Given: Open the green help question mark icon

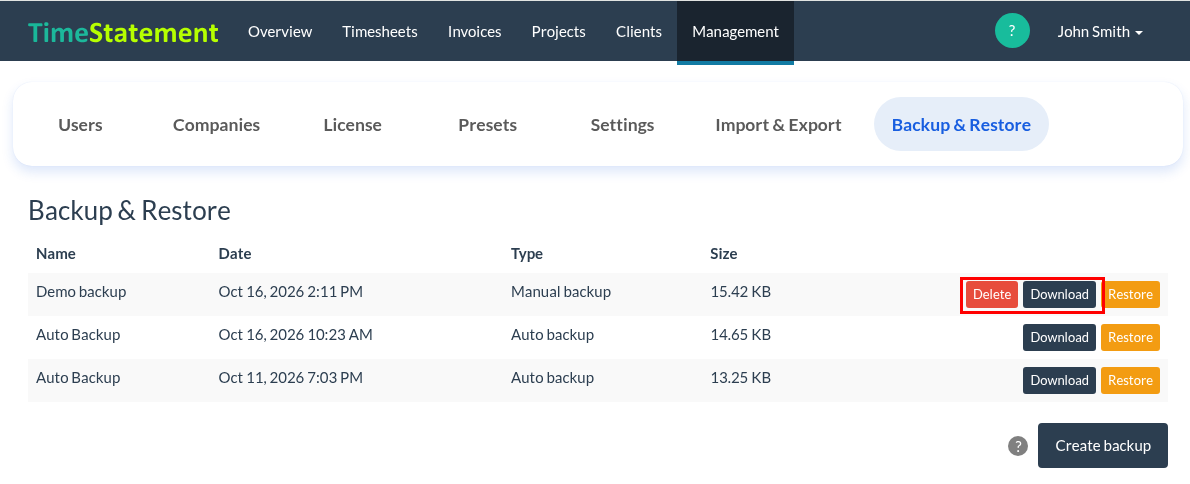Looking at the screenshot, I should [1012, 31].
